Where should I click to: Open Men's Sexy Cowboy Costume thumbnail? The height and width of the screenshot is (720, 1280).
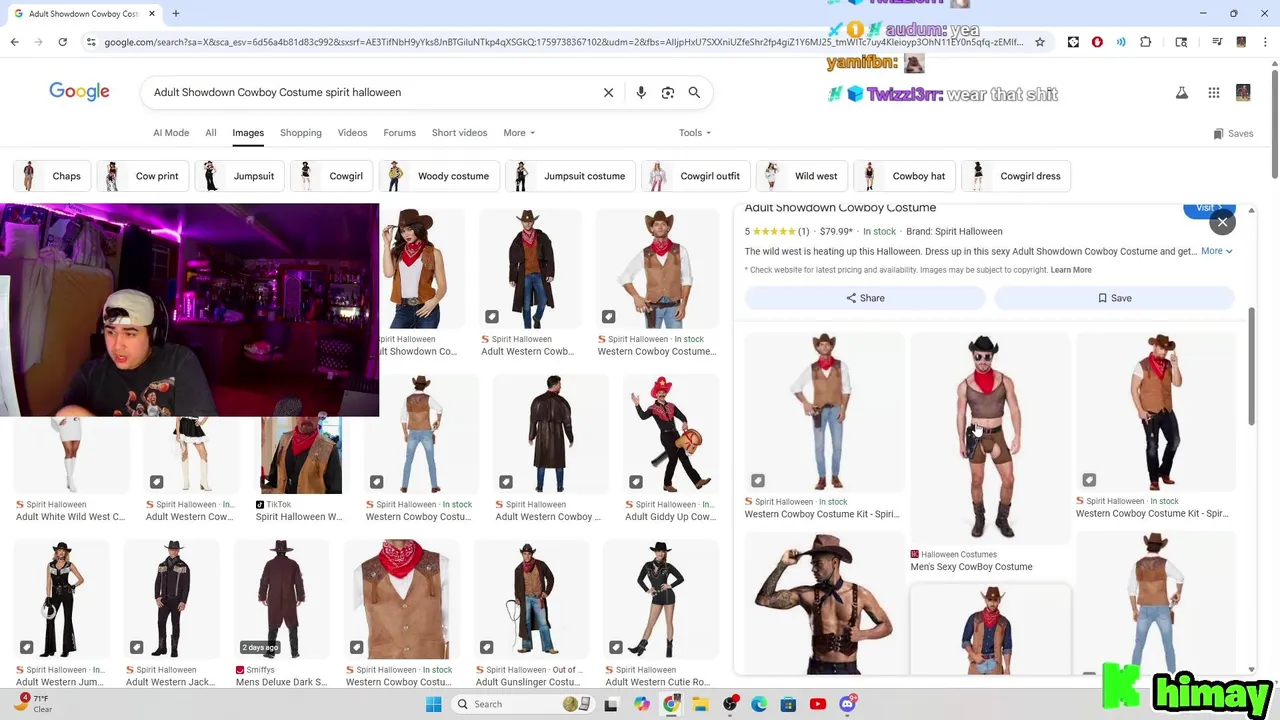pos(989,437)
